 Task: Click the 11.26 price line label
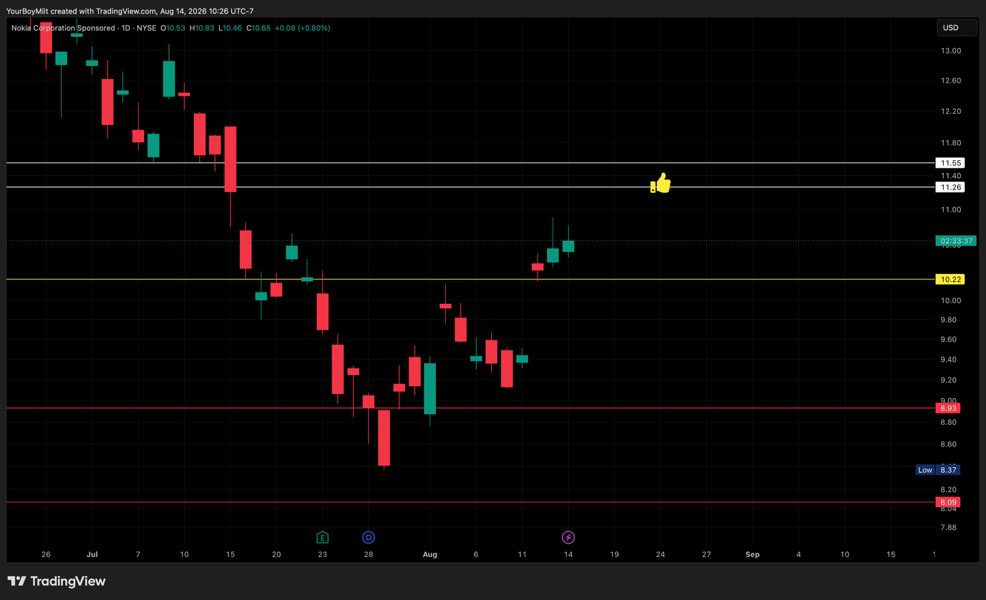[x=950, y=187]
